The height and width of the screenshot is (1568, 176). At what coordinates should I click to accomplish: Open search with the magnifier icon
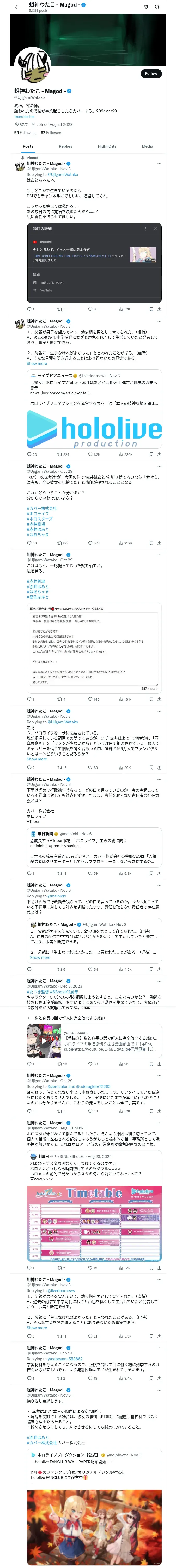pos(157,7)
